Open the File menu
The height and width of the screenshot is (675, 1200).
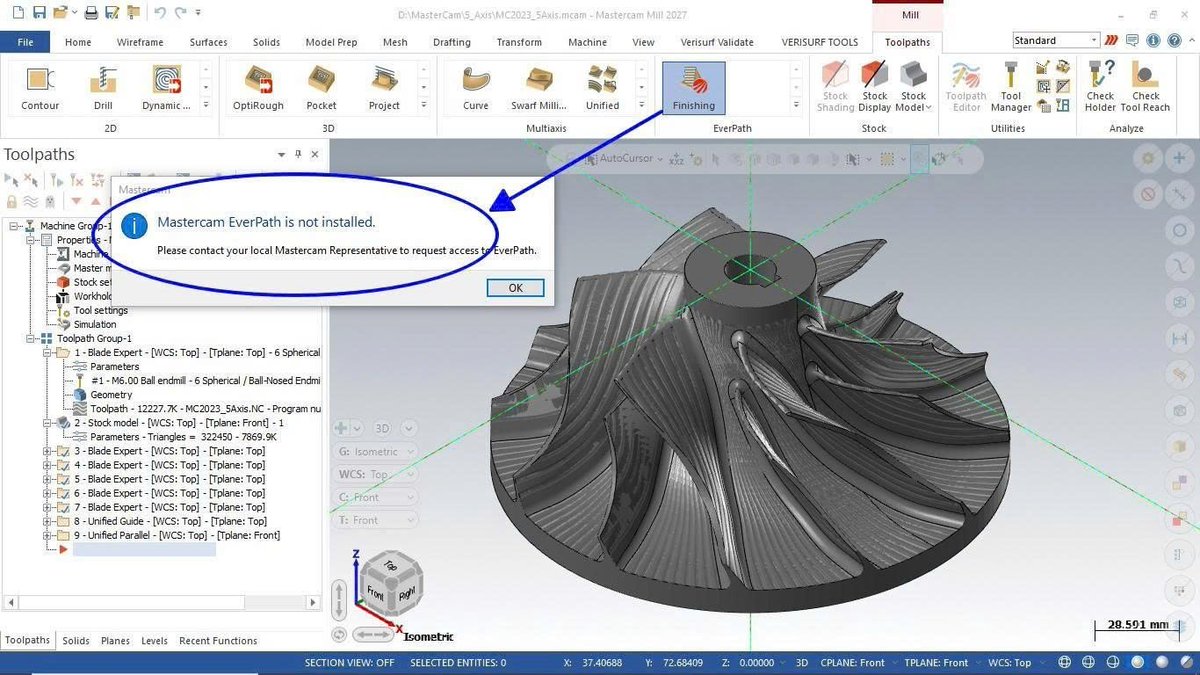point(25,42)
